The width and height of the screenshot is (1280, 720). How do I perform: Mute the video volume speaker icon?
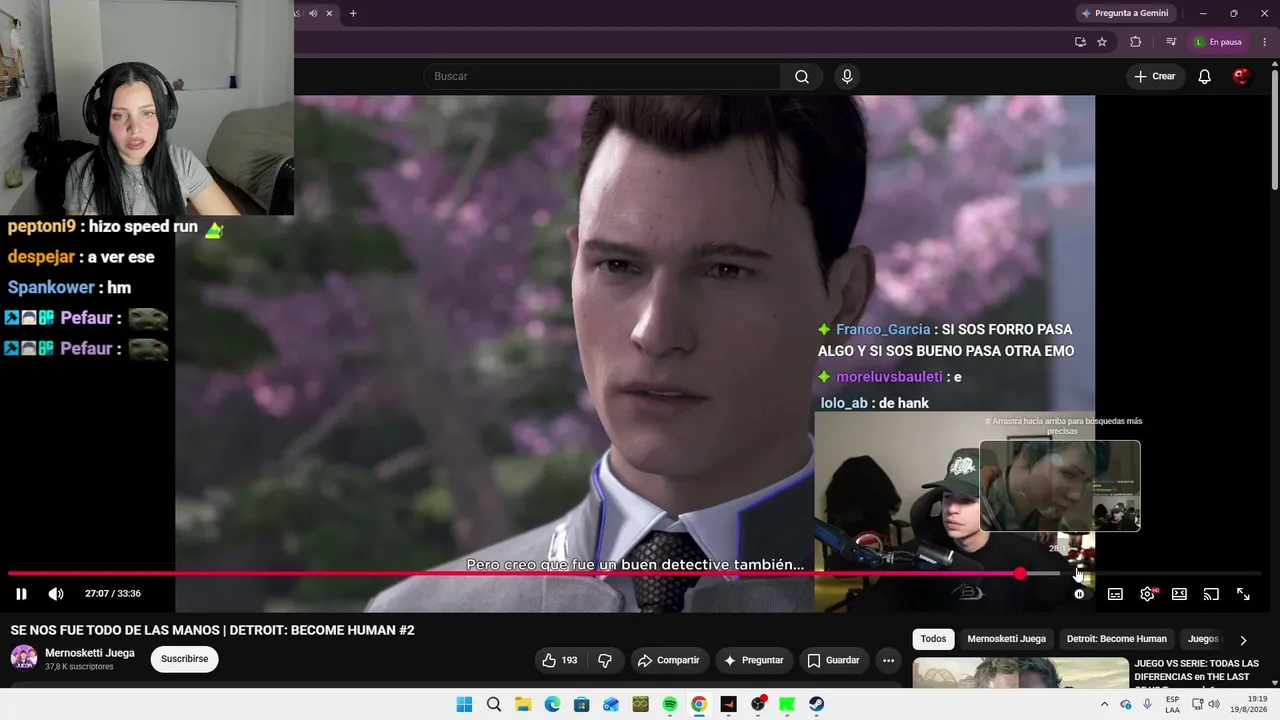pyautogui.click(x=56, y=594)
